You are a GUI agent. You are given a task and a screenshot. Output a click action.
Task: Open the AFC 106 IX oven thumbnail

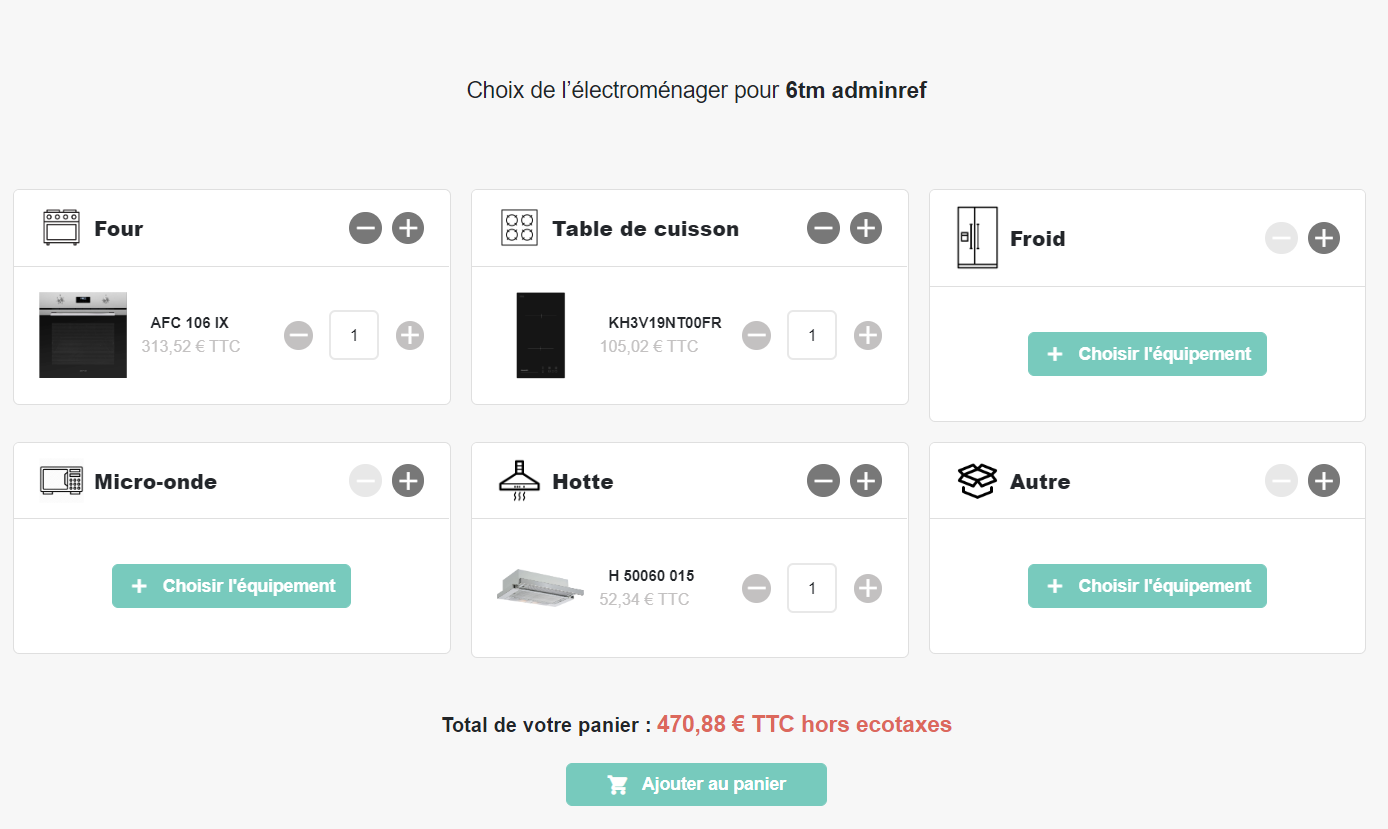click(83, 335)
